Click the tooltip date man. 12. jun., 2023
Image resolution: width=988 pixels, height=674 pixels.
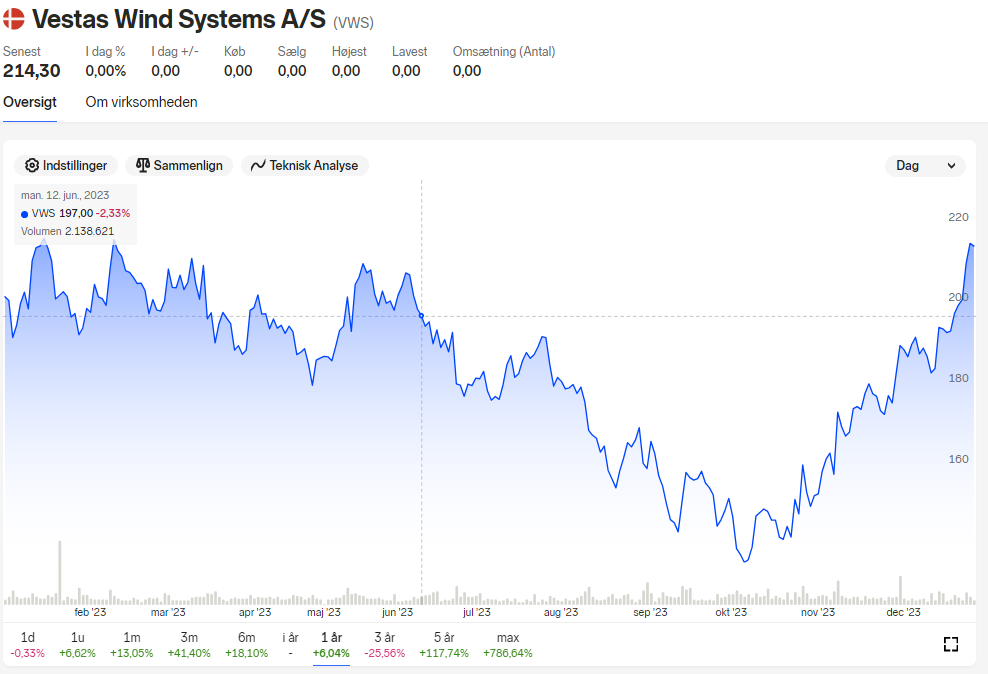coord(65,195)
